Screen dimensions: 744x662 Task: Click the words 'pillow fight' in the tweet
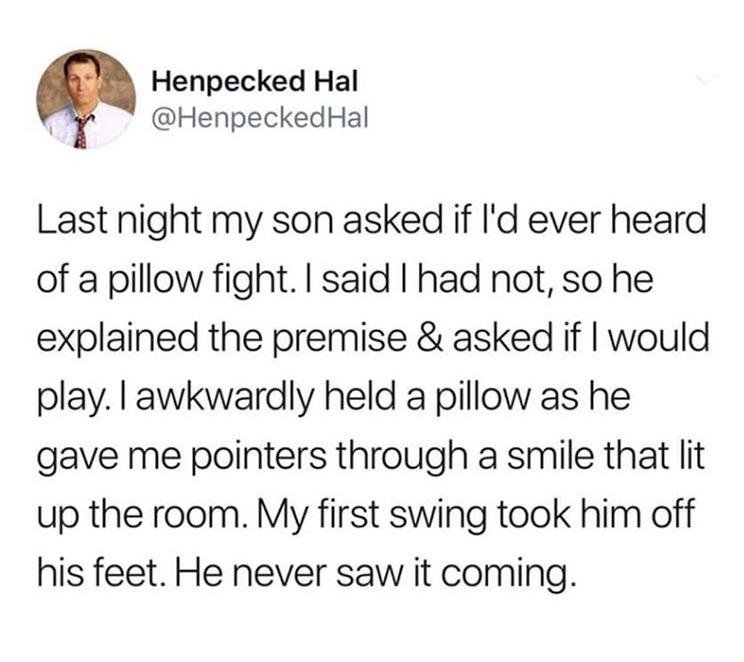(x=197, y=281)
